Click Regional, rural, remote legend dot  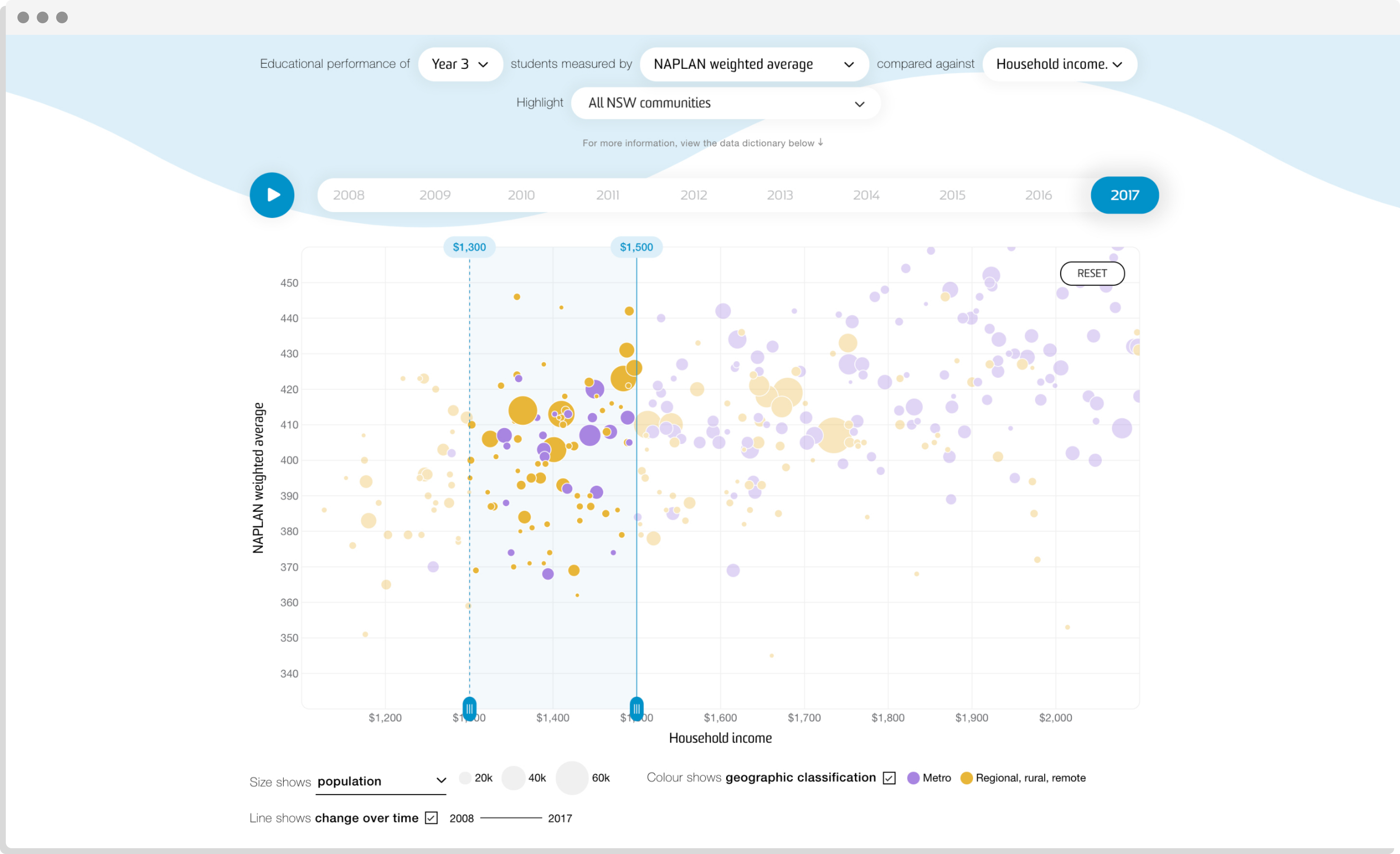point(966,778)
